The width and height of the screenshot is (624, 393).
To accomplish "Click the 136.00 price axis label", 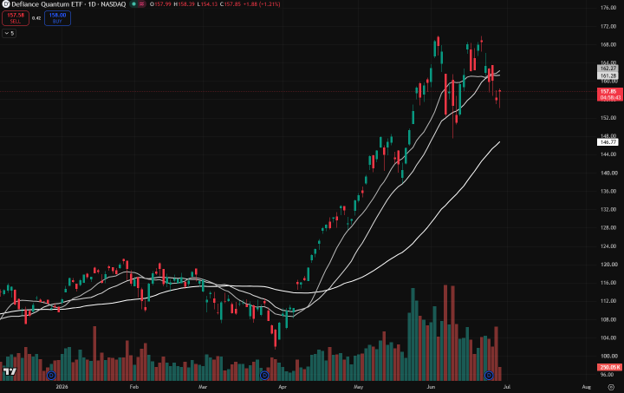I will [x=608, y=191].
